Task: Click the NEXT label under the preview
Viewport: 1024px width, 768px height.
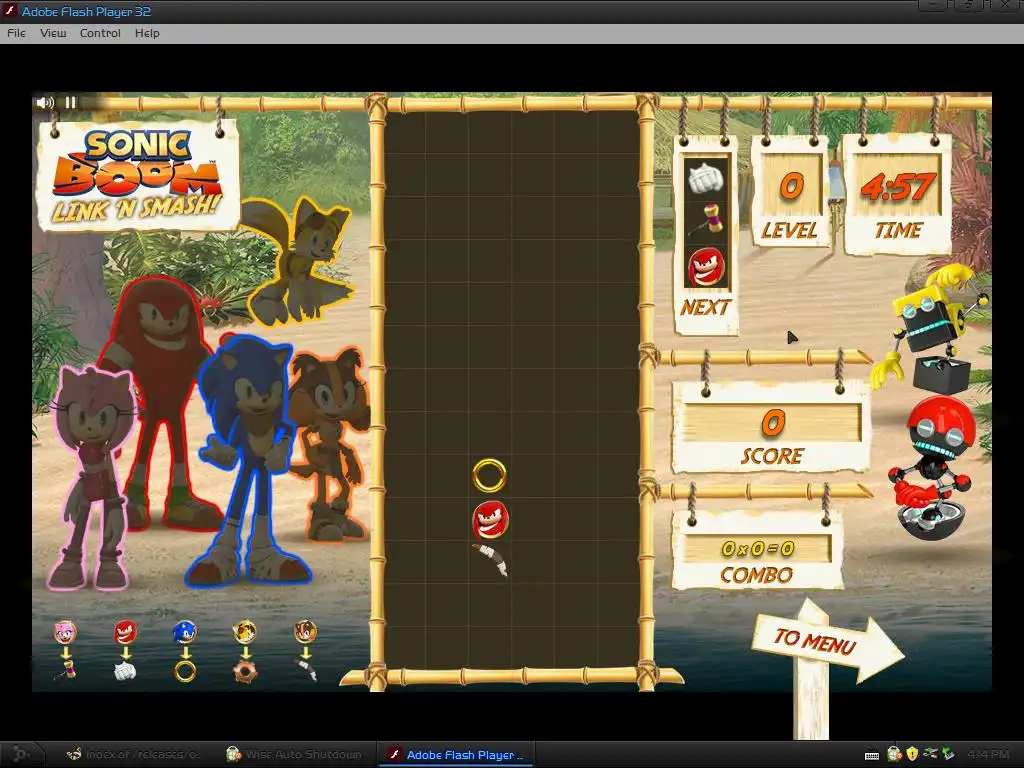Action: pos(705,308)
